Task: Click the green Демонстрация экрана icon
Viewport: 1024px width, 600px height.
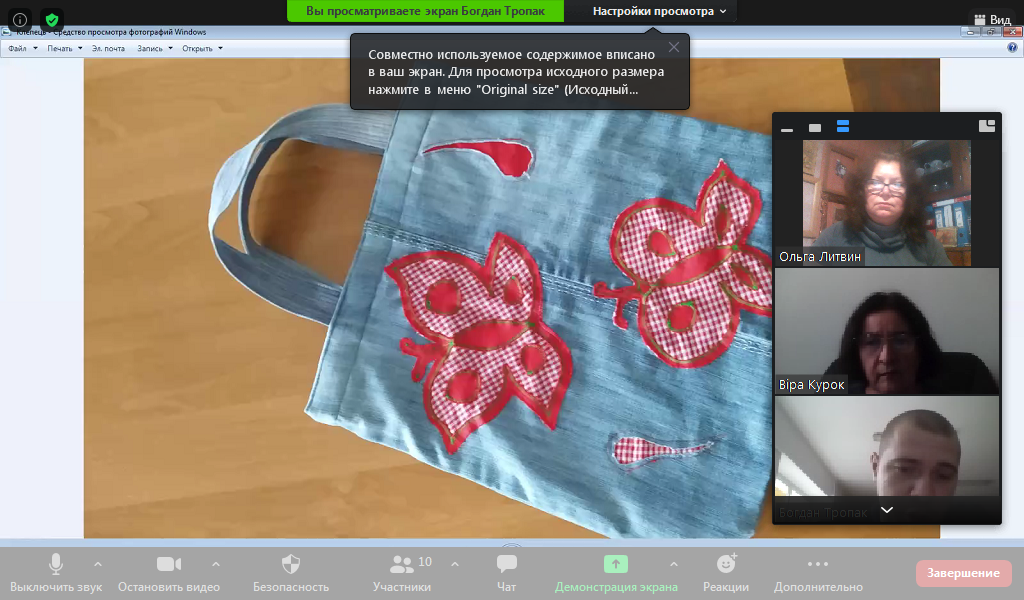Action: 616,564
